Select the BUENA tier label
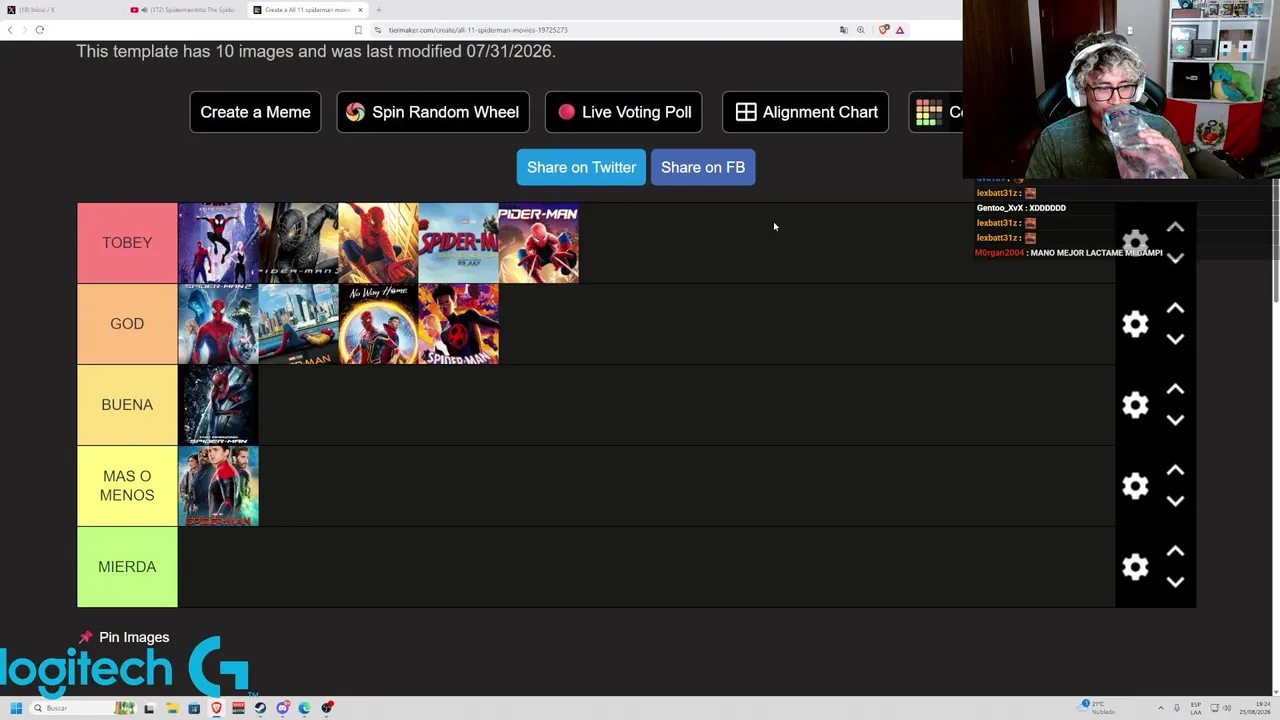The image size is (1280, 720). [x=127, y=405]
